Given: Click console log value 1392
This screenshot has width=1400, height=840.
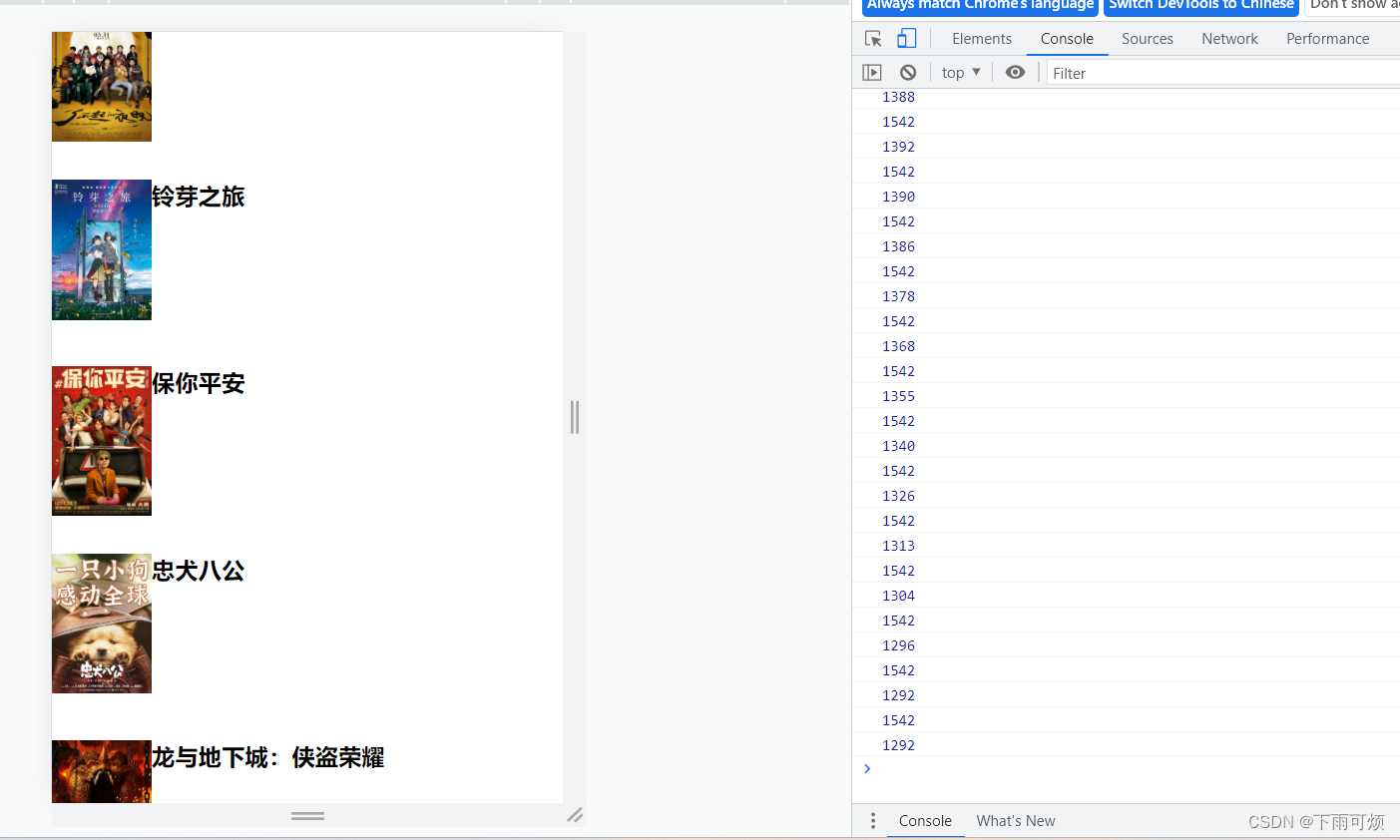Looking at the screenshot, I should [898, 147].
